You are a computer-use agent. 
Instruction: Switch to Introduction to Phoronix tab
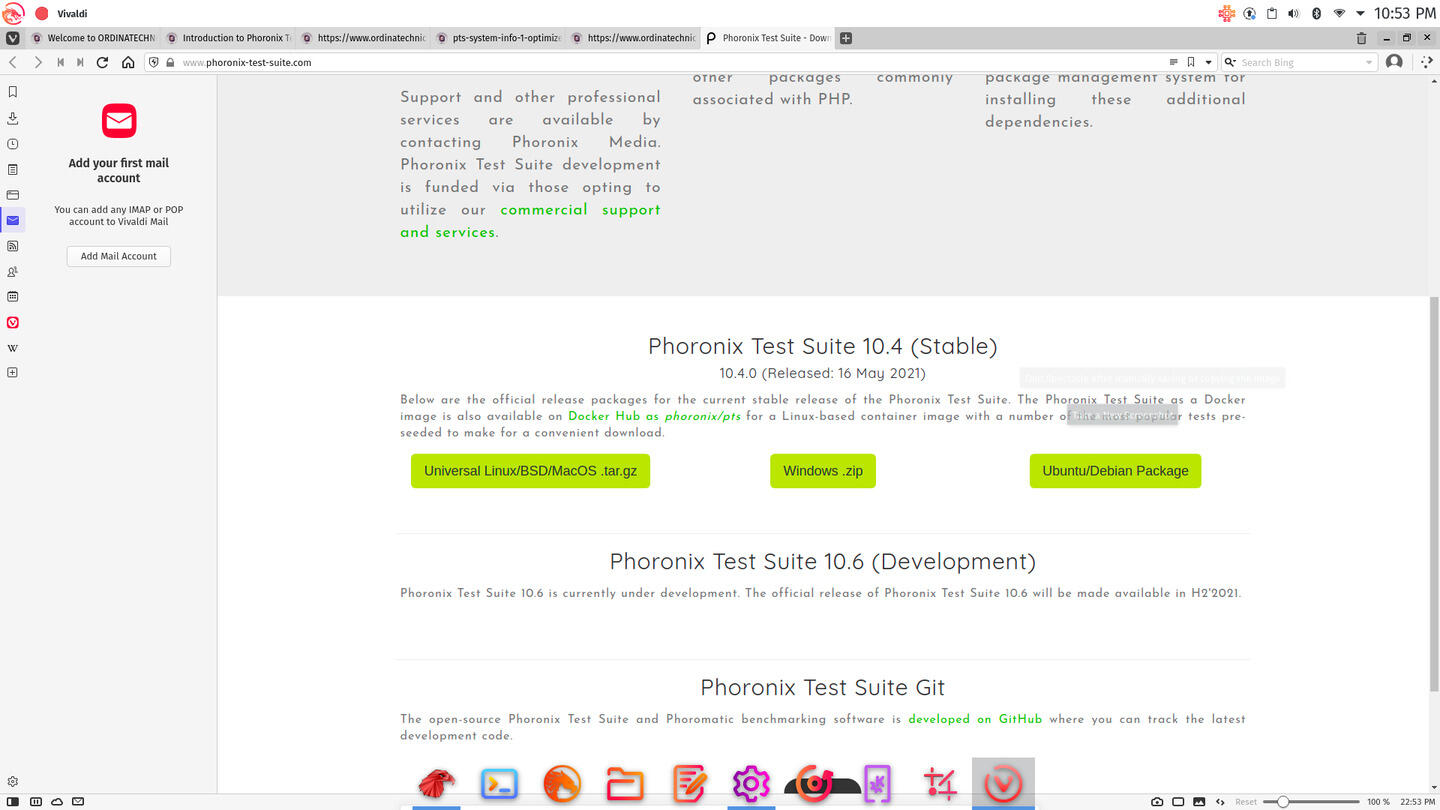[229, 38]
